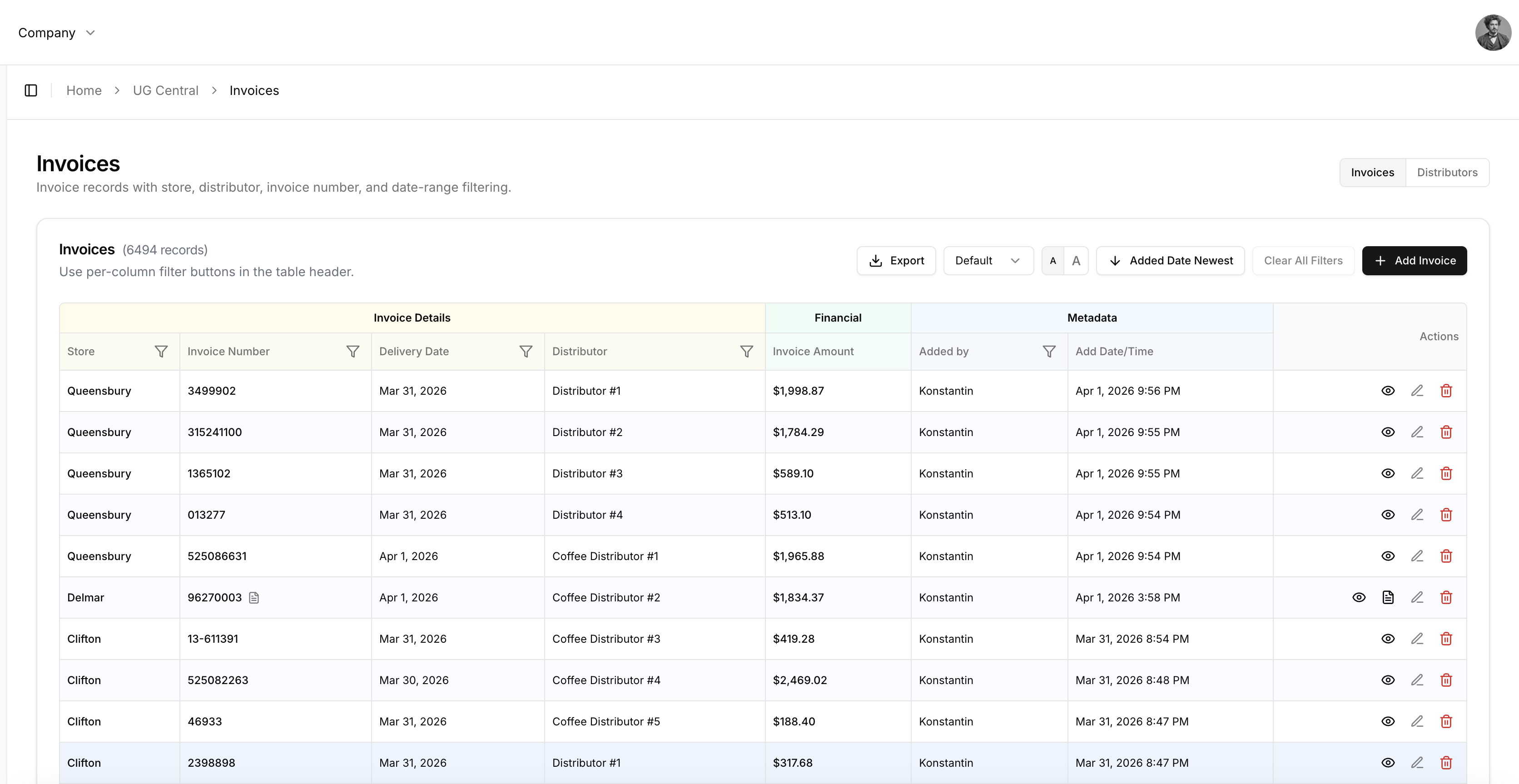Select the small font size toggle
The width and height of the screenshot is (1519, 784).
coord(1052,261)
